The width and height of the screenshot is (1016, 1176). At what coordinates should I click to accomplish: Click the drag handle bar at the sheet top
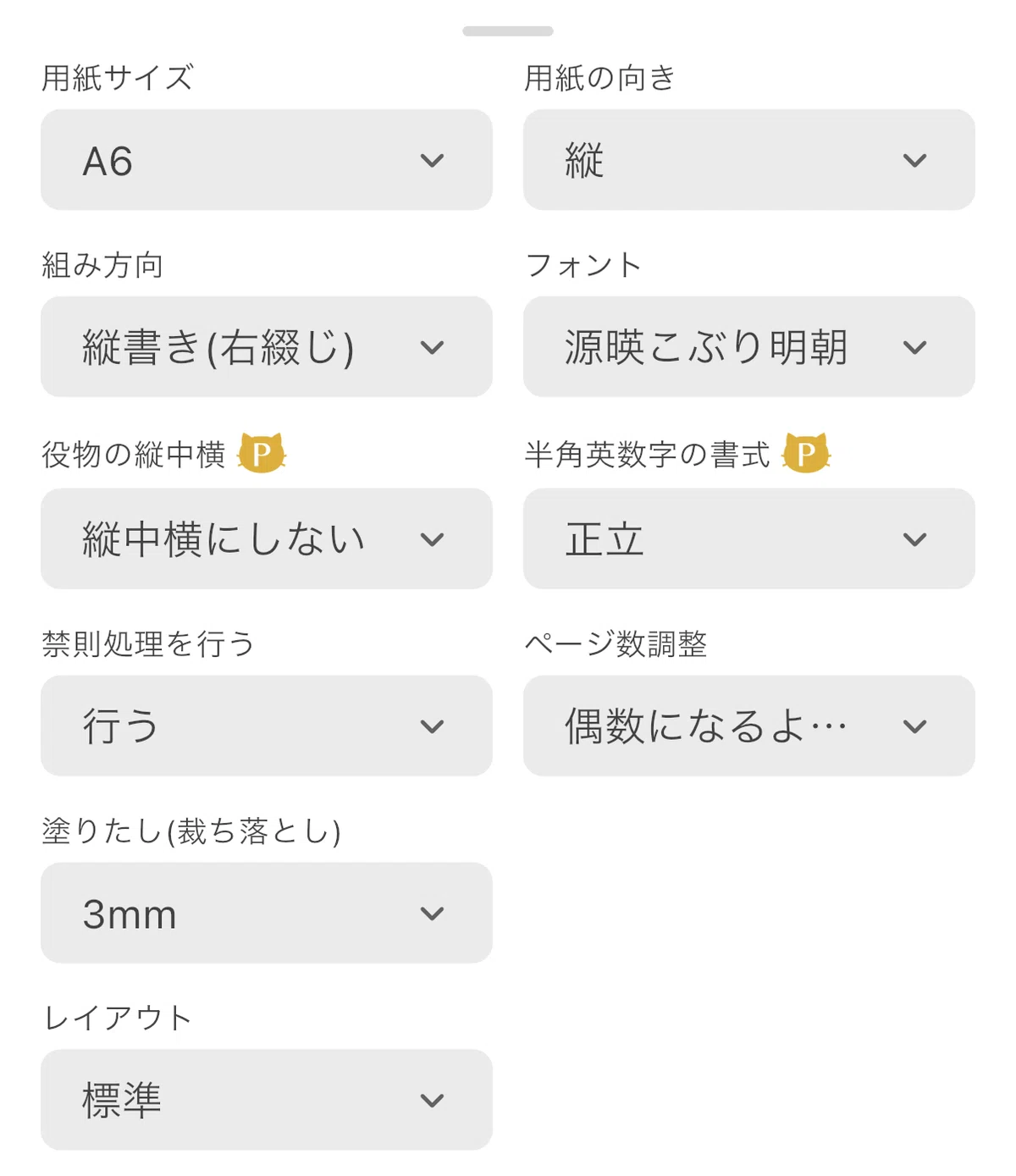pos(508,31)
